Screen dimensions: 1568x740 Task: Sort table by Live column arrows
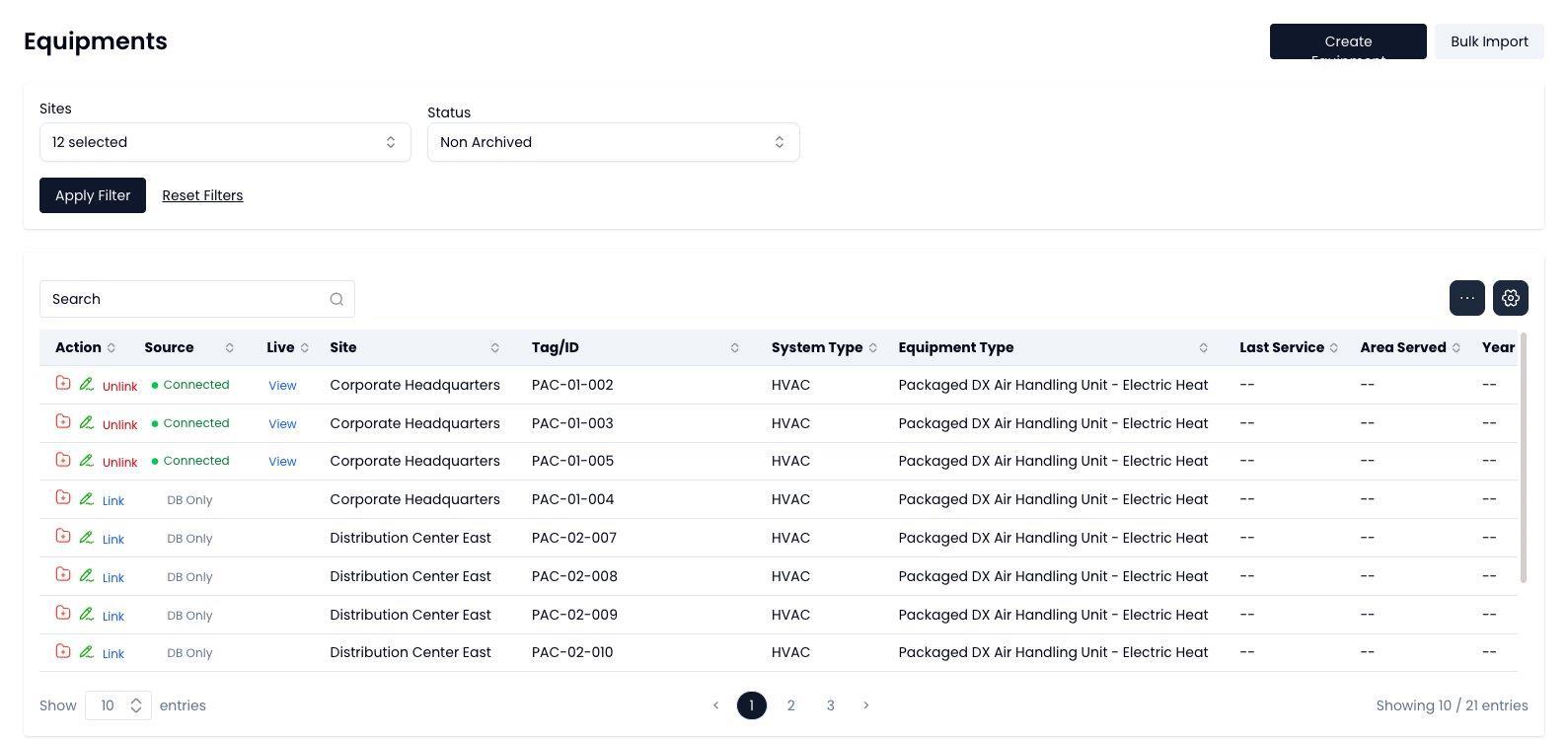tap(305, 347)
